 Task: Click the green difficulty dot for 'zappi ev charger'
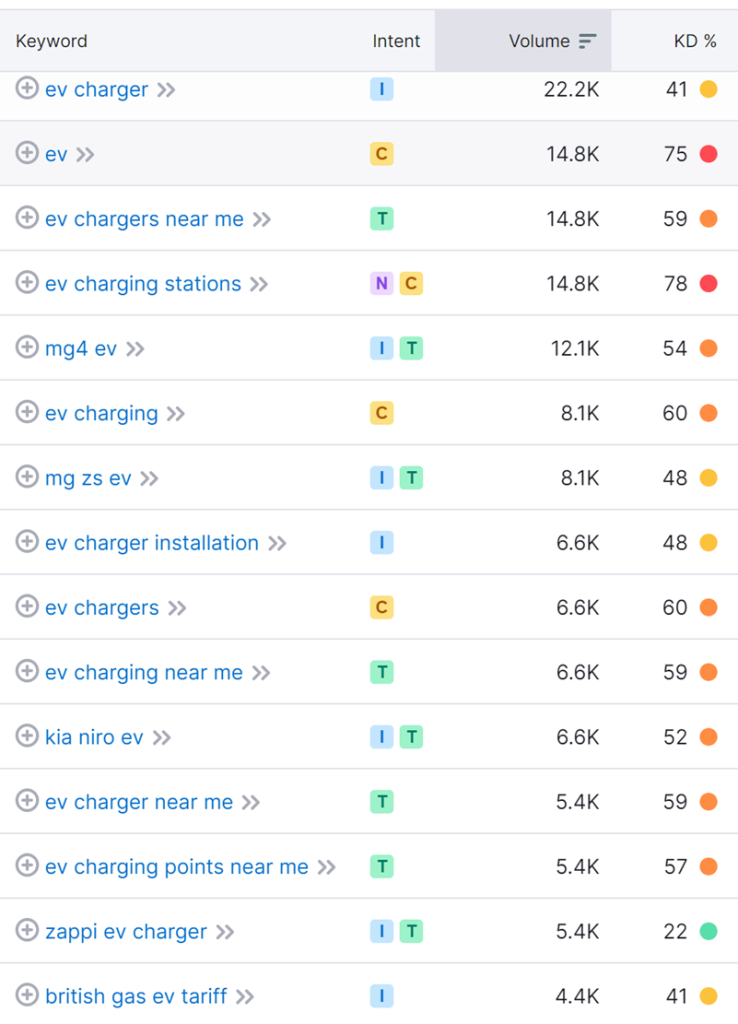[708, 931]
